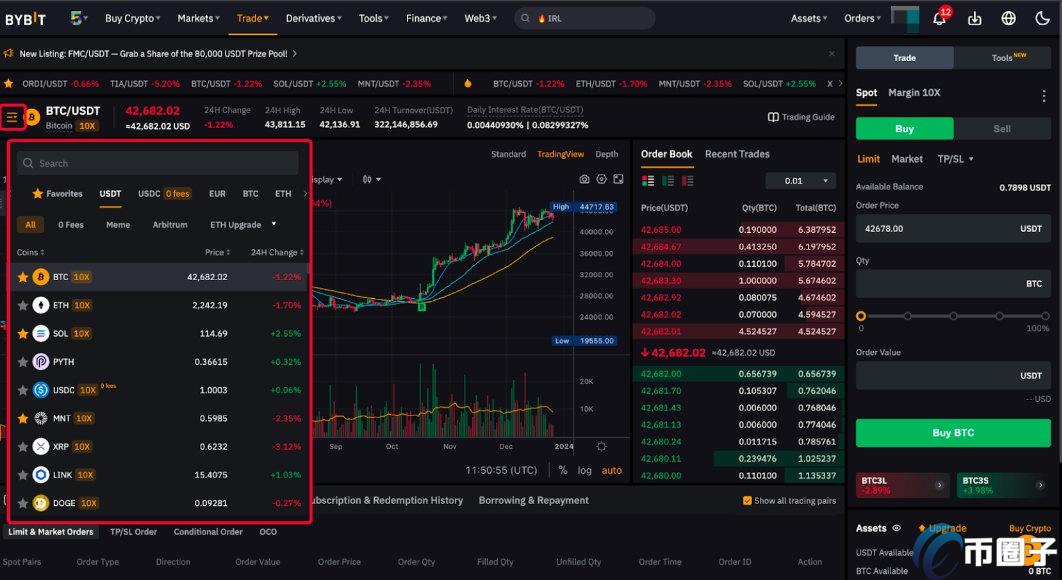The height and width of the screenshot is (580, 1062).
Task: Unfavorite SOL via its star
Action: [23, 333]
